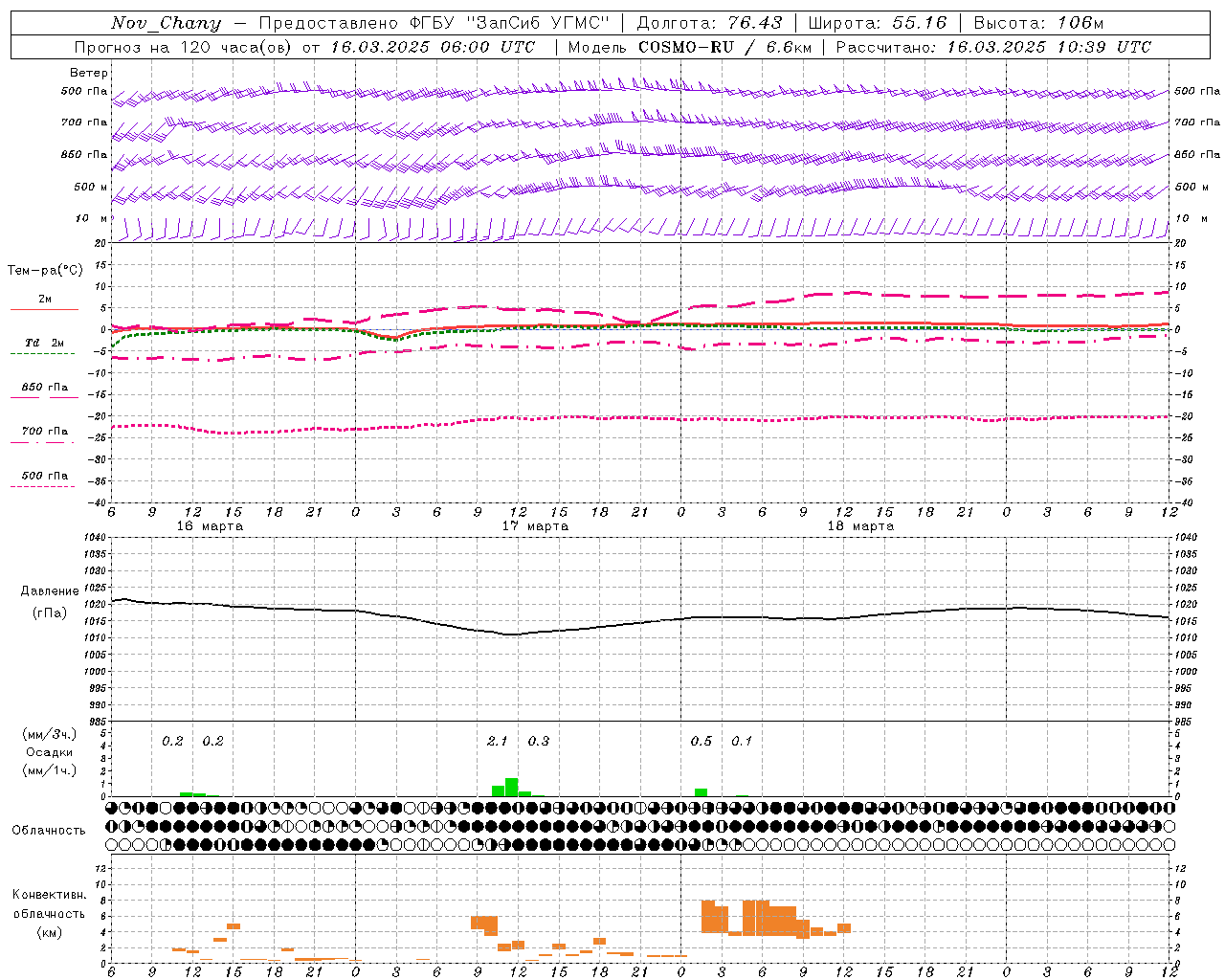Click the 'Осадки' precipitation label
Viewport: 1225px width, 980px height.
pos(50,752)
